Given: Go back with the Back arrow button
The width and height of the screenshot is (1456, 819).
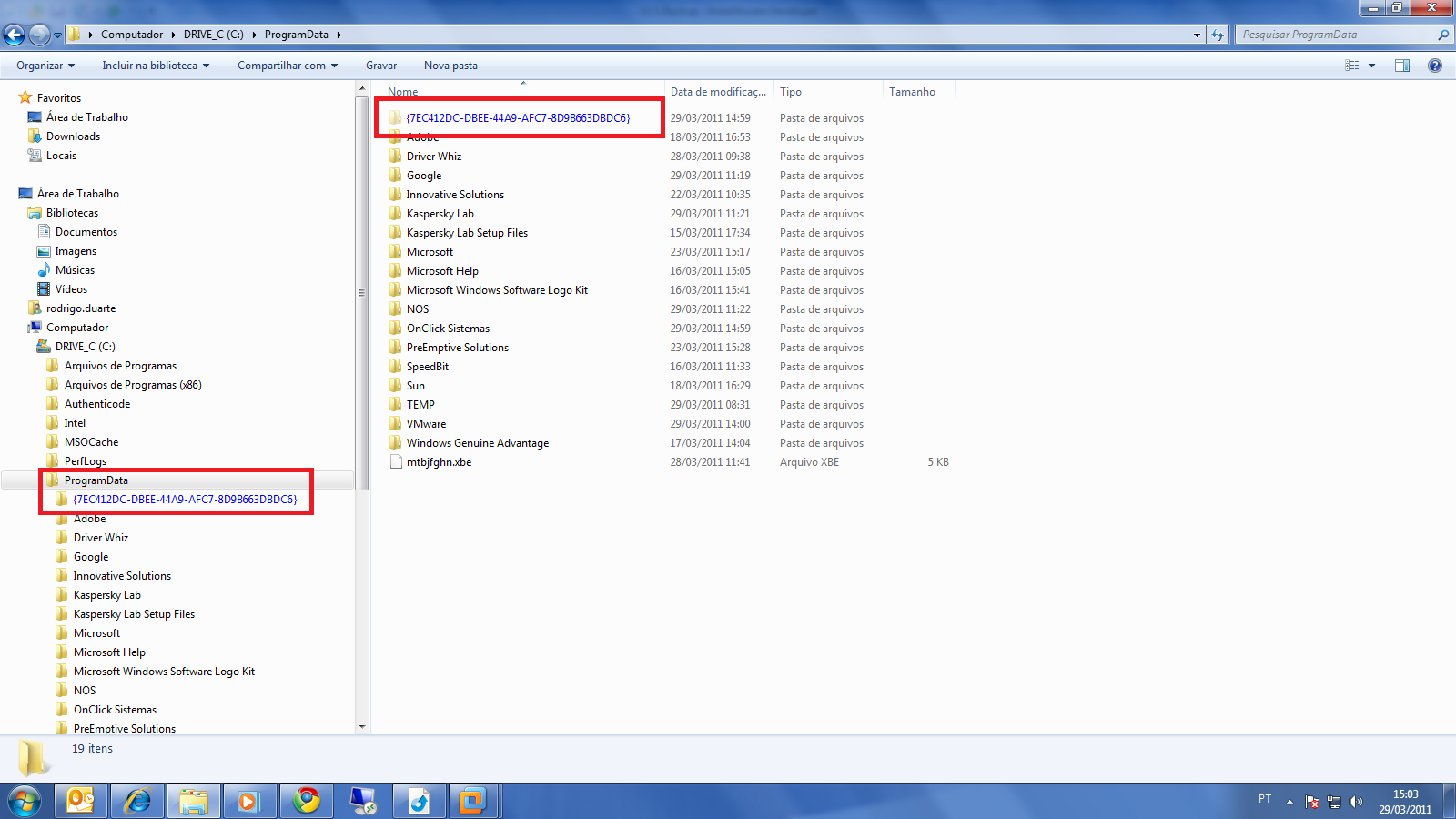Looking at the screenshot, I should tap(14, 35).
